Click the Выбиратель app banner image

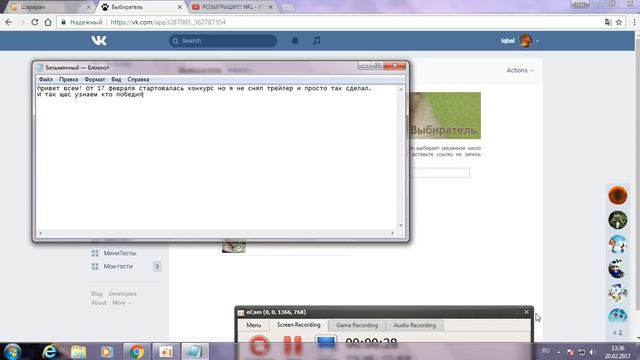(445, 116)
